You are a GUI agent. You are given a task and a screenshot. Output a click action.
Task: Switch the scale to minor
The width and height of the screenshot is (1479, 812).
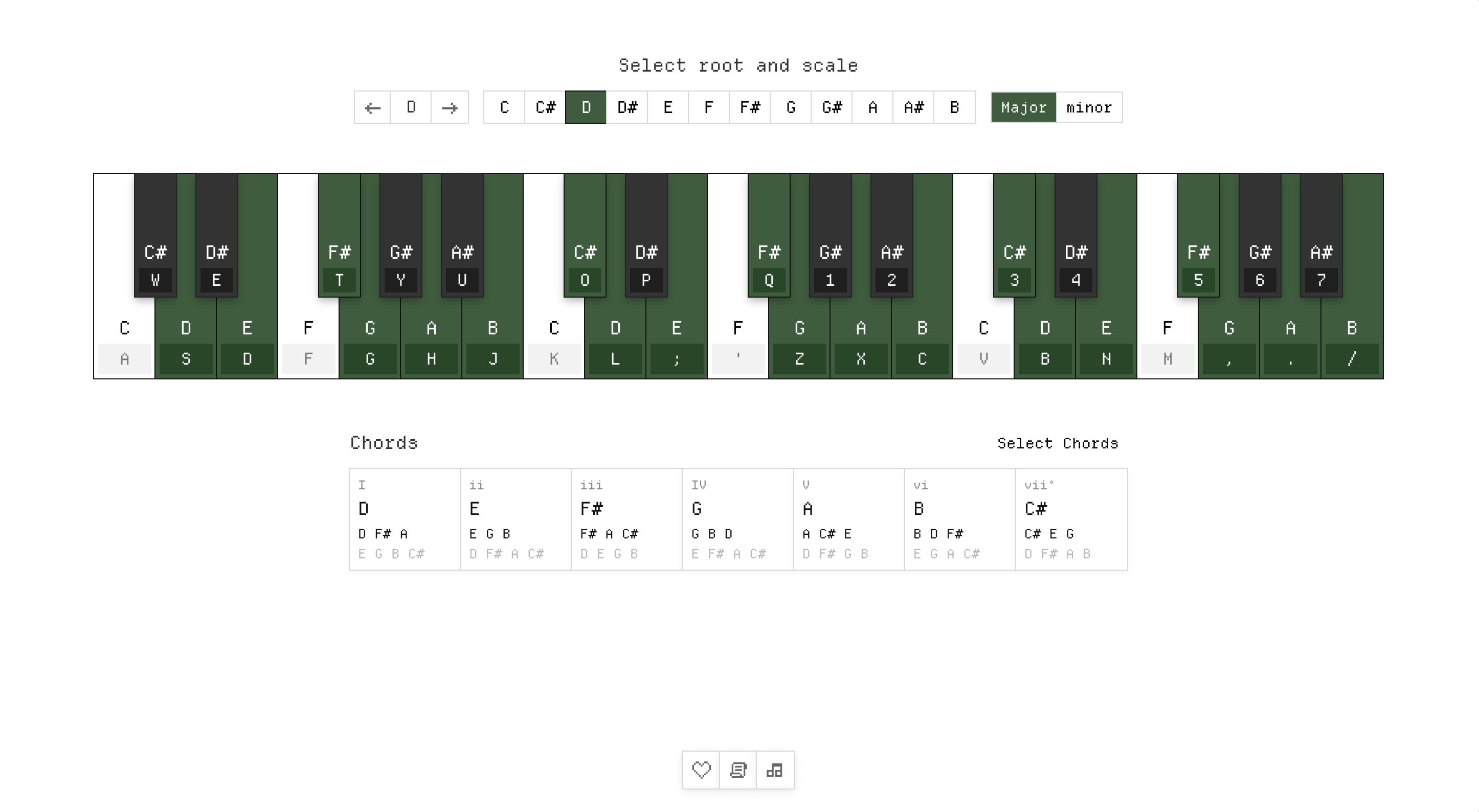coord(1089,107)
